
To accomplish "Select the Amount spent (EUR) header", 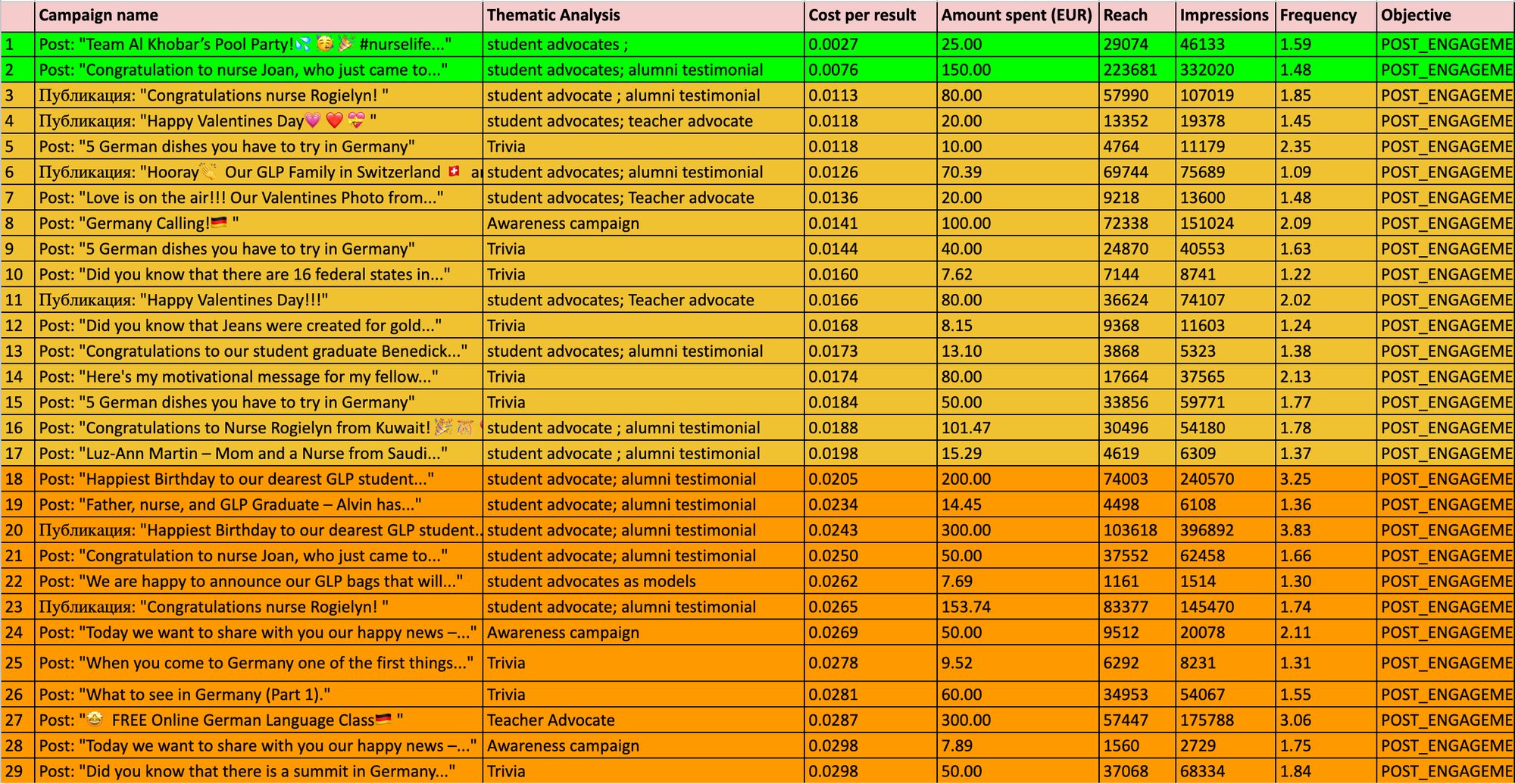I will [1017, 15].
